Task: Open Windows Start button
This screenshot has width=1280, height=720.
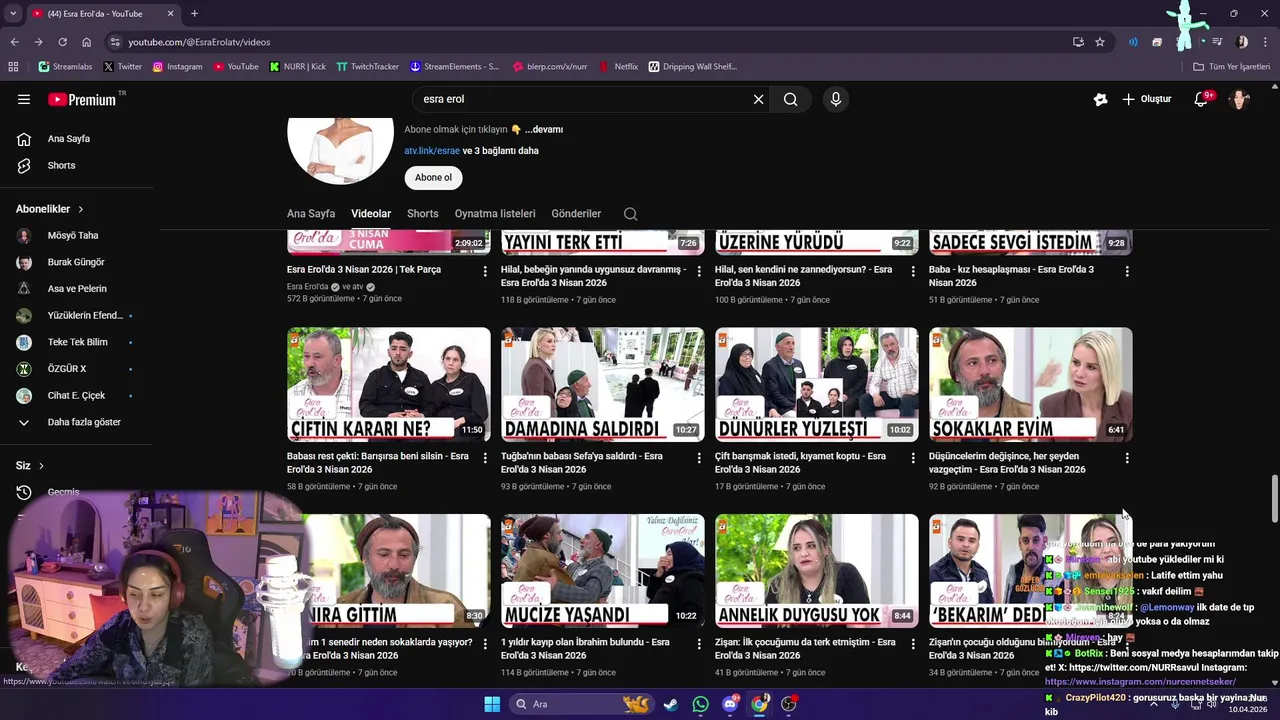Action: 492,704
